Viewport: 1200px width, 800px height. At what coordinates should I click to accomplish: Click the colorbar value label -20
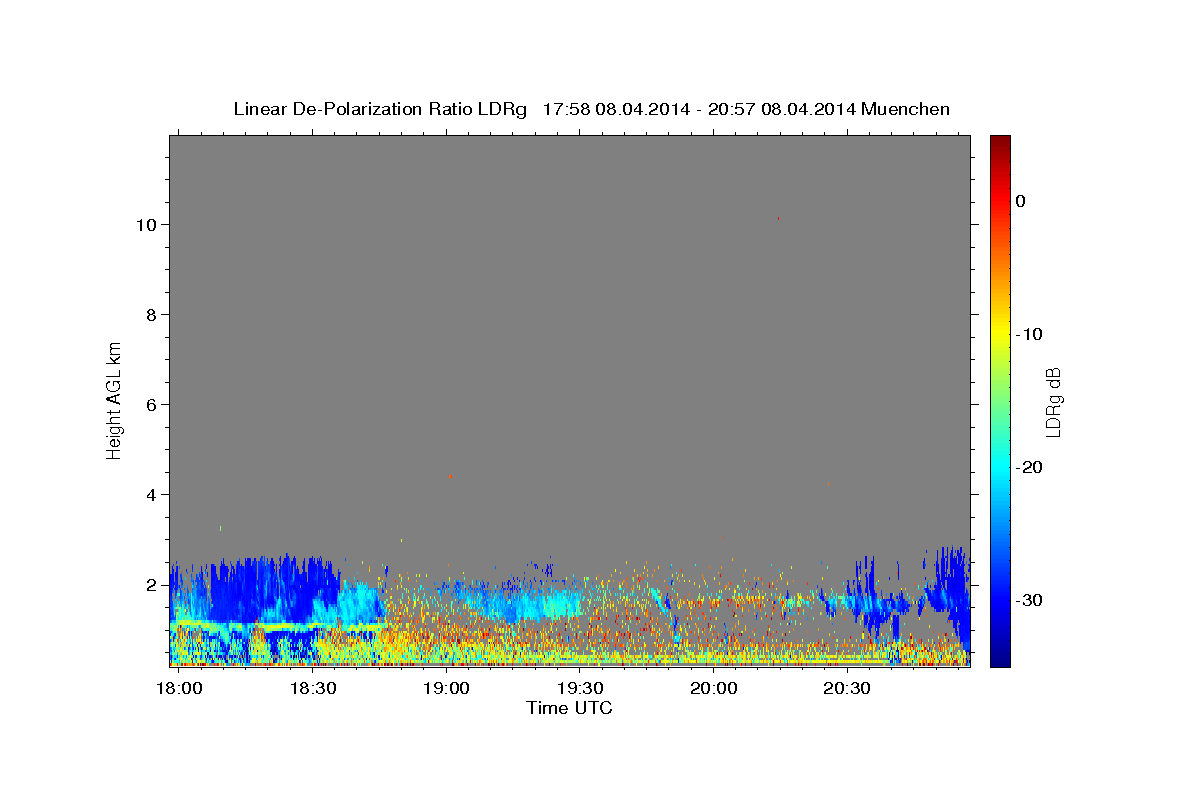tap(1027, 467)
